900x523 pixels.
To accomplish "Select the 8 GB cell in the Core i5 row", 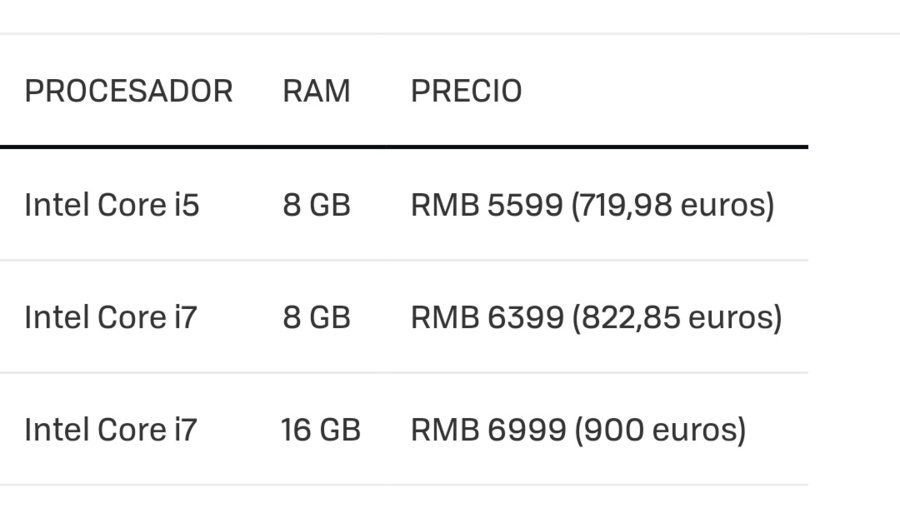I will pyautogui.click(x=316, y=205).
